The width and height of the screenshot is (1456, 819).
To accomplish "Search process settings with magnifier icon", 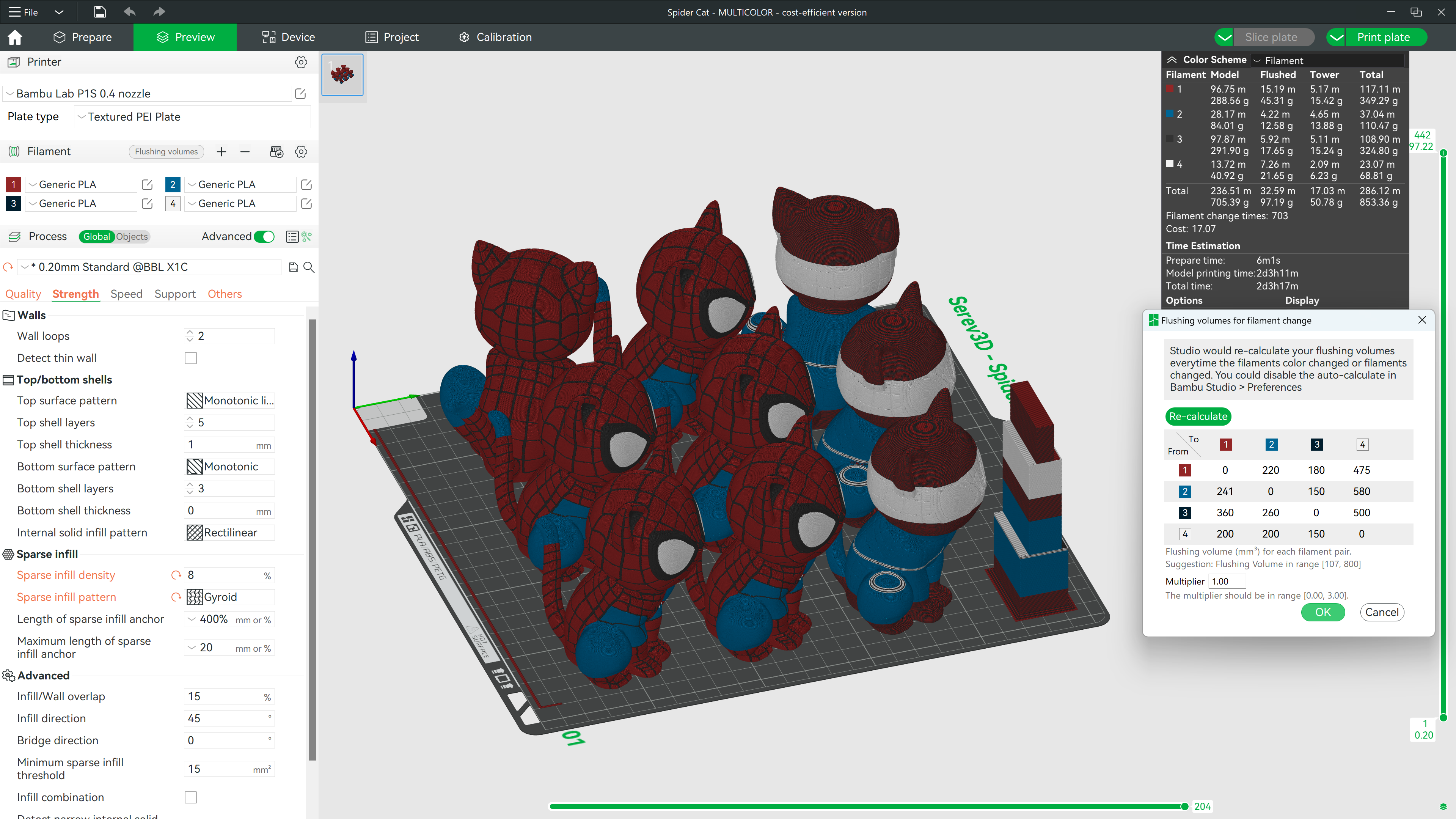I will click(x=309, y=267).
